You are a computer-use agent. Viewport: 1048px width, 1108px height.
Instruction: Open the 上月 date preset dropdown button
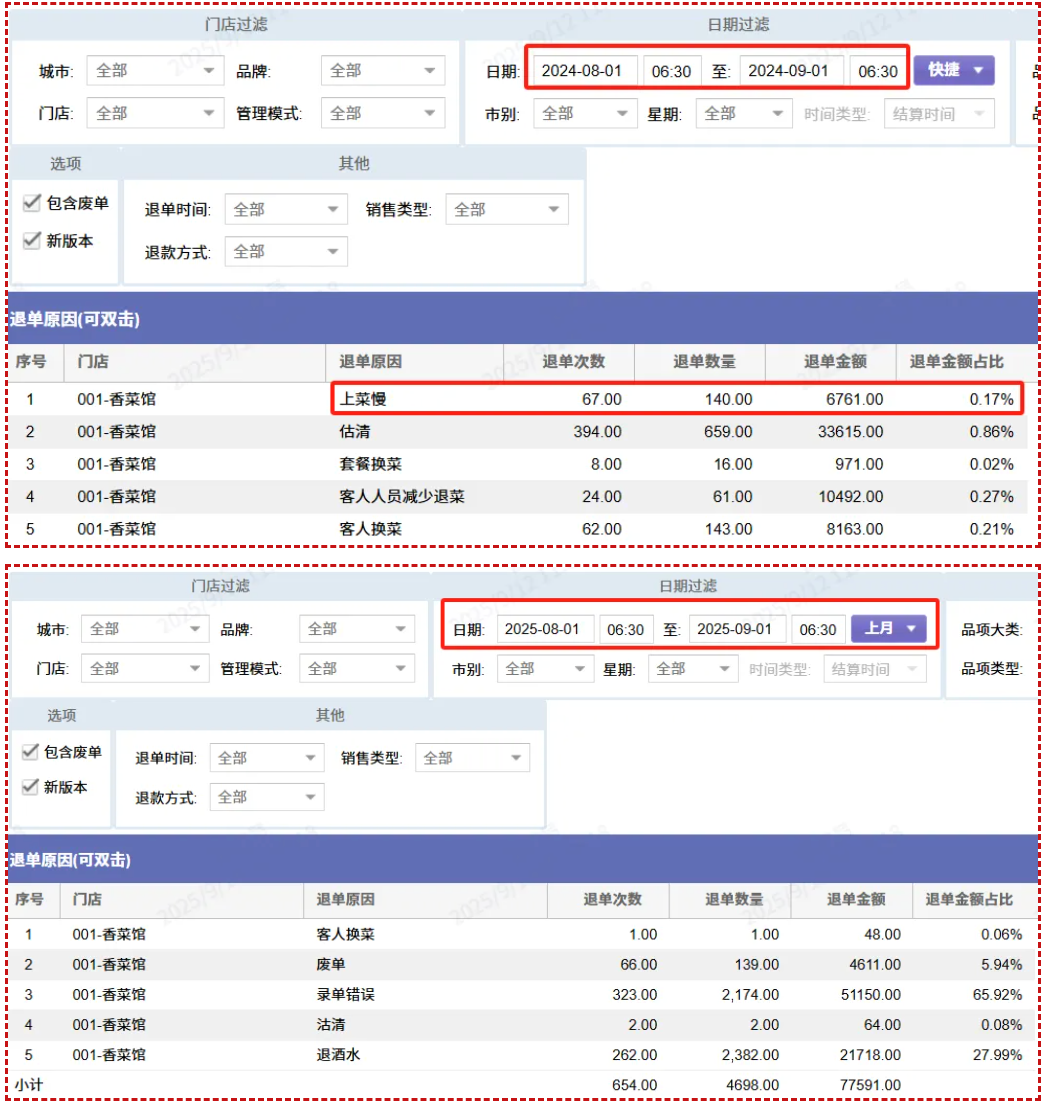click(x=888, y=629)
